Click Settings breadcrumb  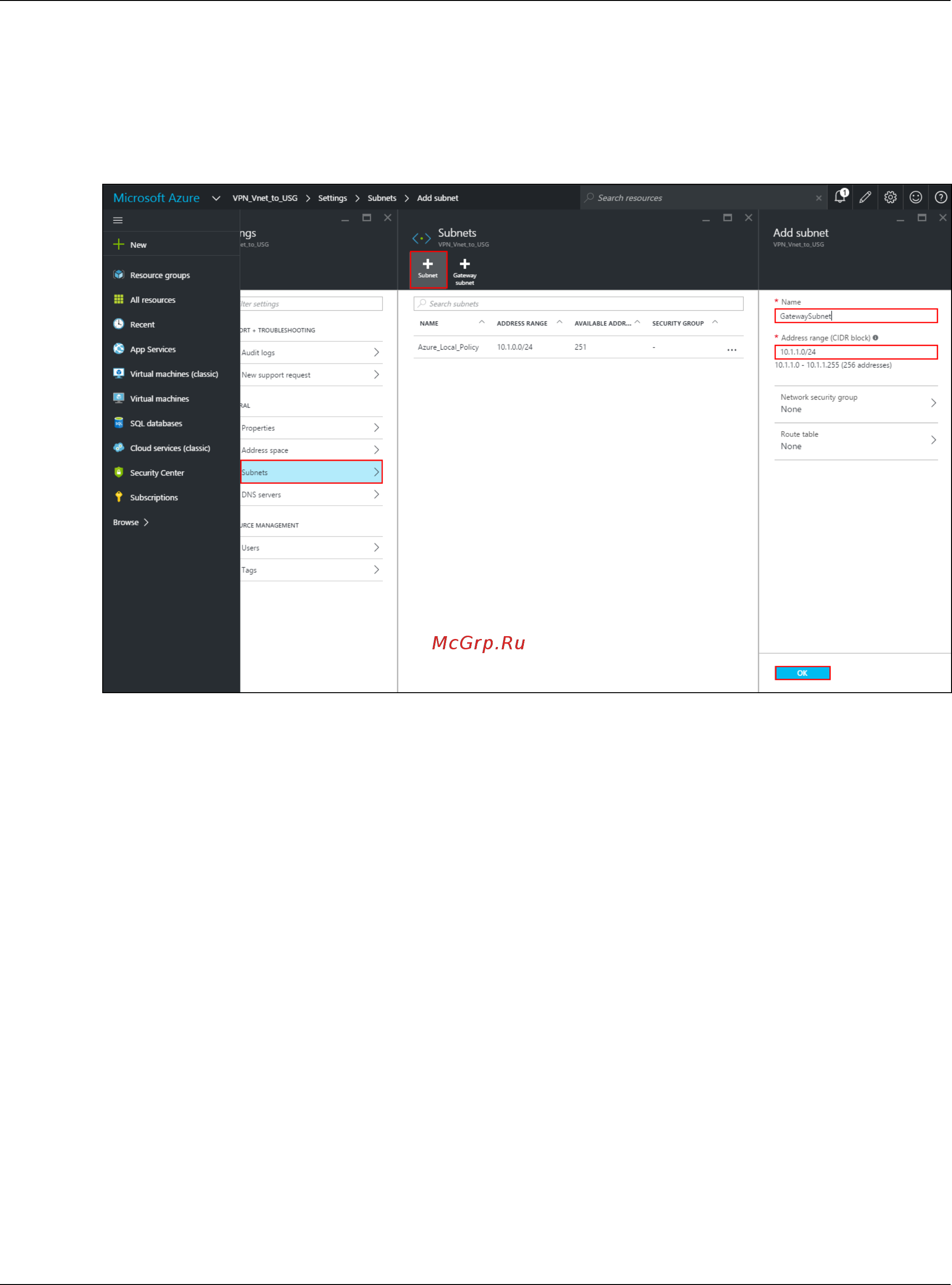tap(333, 198)
